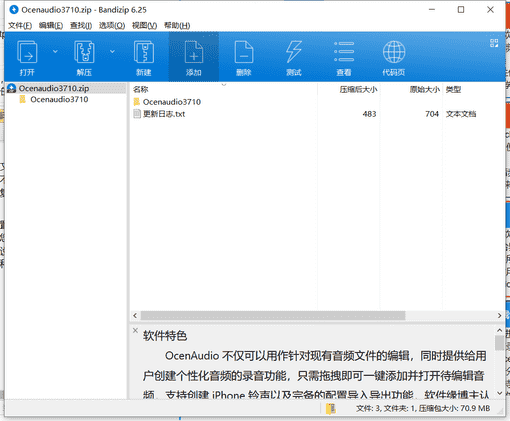
Task: Click the 添加 (Add files) toolbar icon
Action: click(x=194, y=52)
